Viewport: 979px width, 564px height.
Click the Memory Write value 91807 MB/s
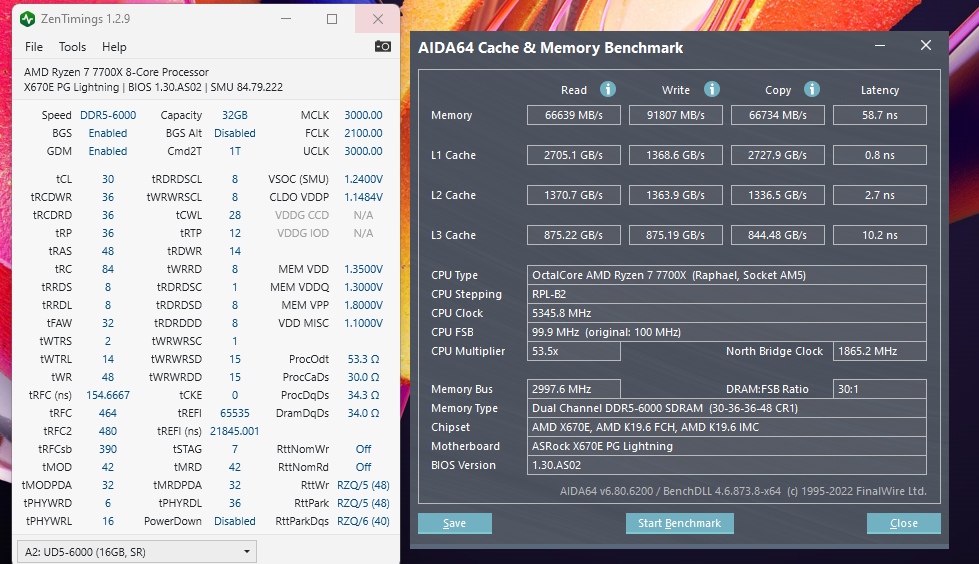click(x=676, y=115)
